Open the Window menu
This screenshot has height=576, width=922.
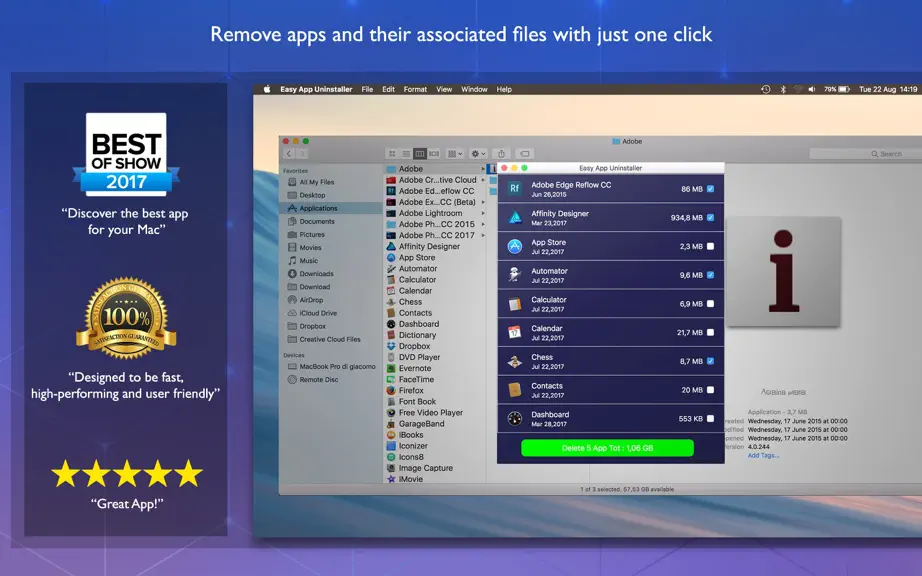point(474,89)
